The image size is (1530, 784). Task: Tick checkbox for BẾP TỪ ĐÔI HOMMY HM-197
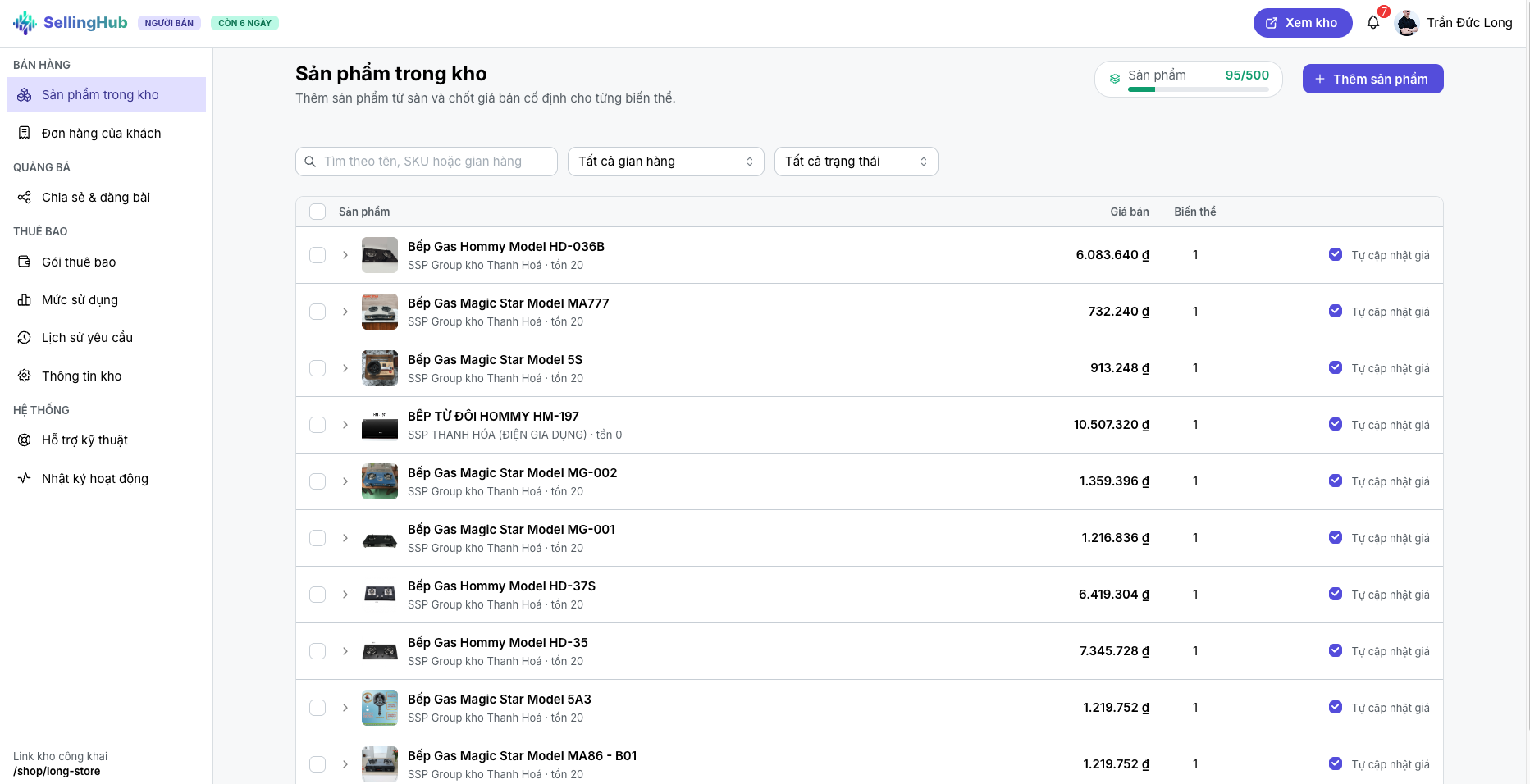317,425
